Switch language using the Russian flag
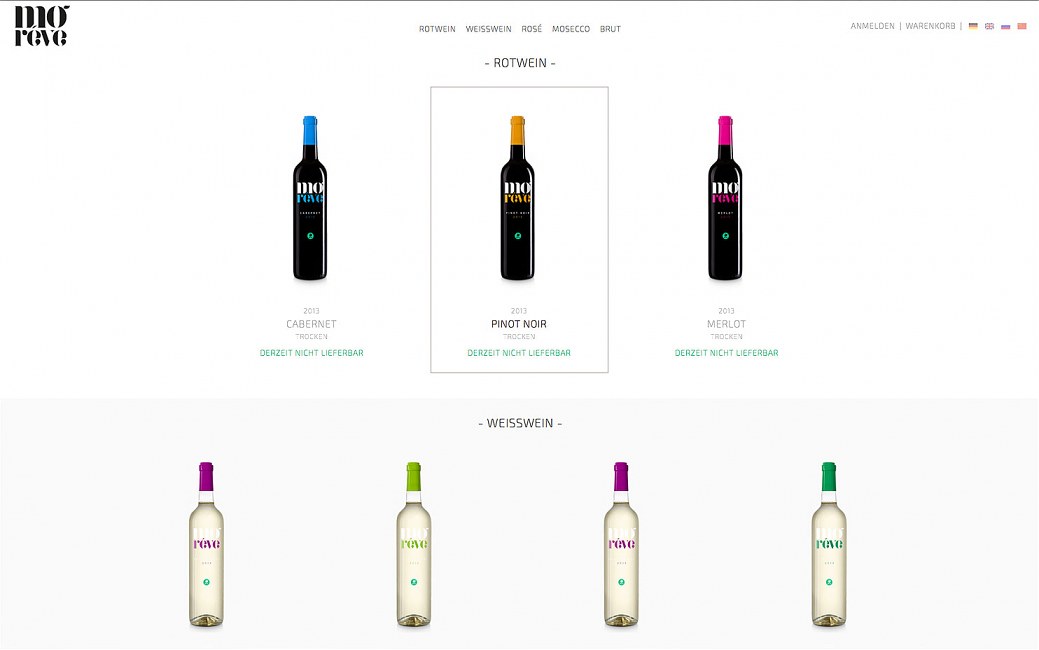Image resolution: width=1039 pixels, height=650 pixels. point(1005,27)
